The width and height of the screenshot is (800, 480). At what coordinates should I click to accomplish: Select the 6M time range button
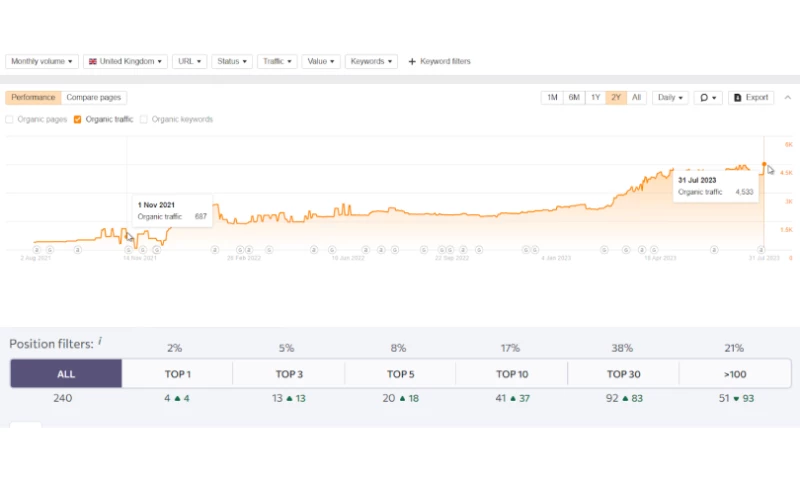pos(574,98)
